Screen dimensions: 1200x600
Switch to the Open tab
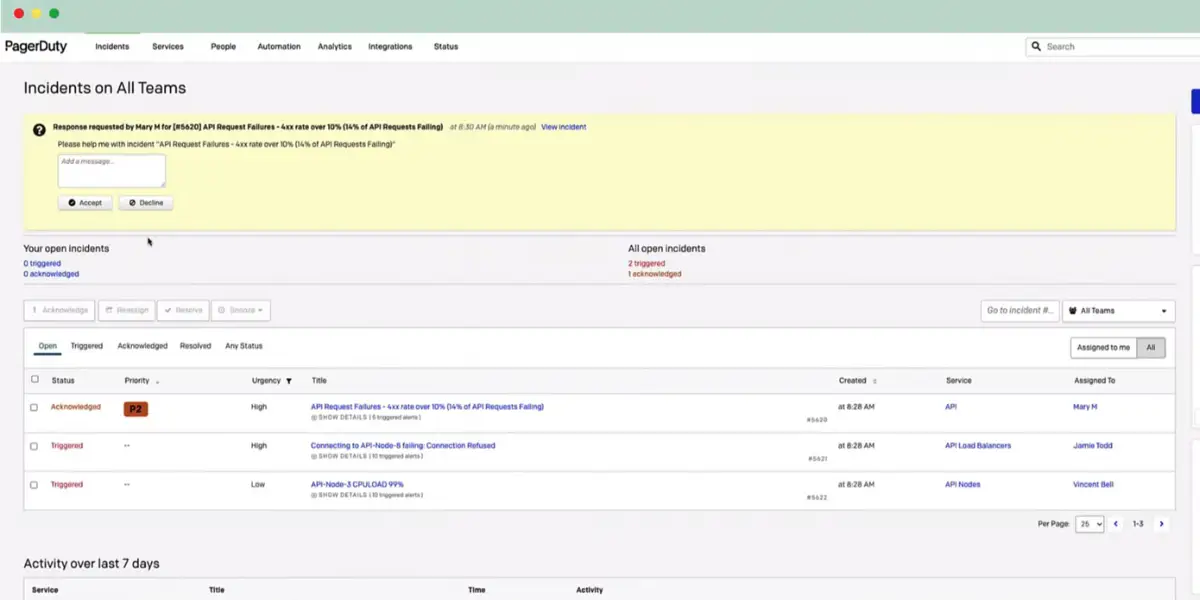[x=48, y=346]
